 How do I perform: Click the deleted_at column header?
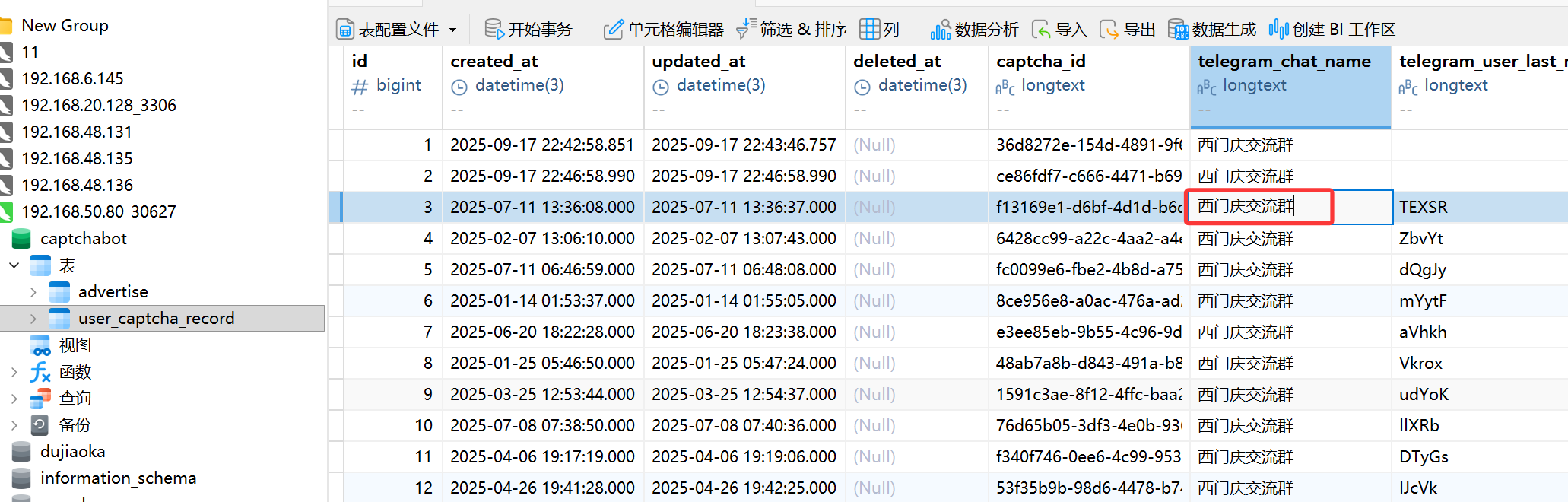(x=916, y=86)
